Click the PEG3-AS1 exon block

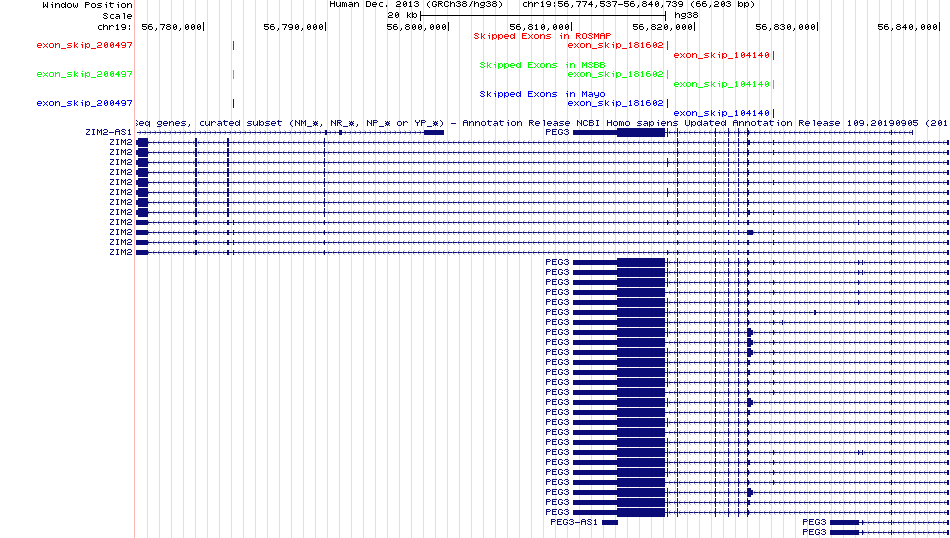coord(610,522)
